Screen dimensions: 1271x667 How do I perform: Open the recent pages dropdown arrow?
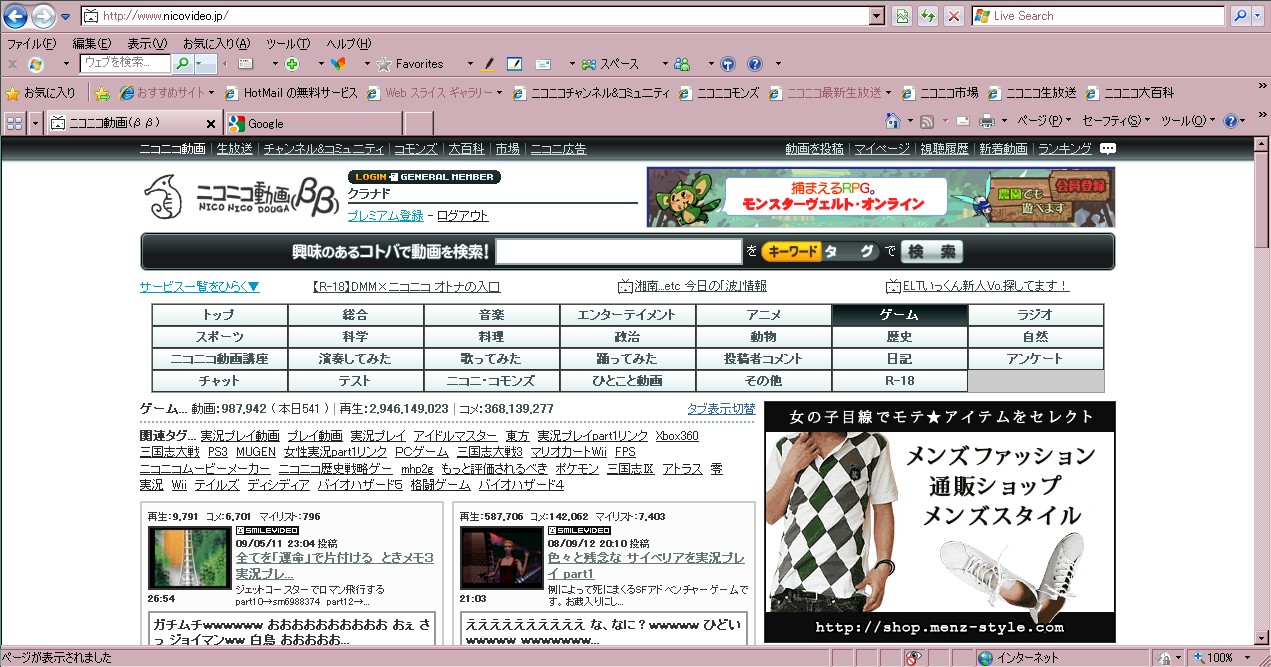tap(65, 17)
